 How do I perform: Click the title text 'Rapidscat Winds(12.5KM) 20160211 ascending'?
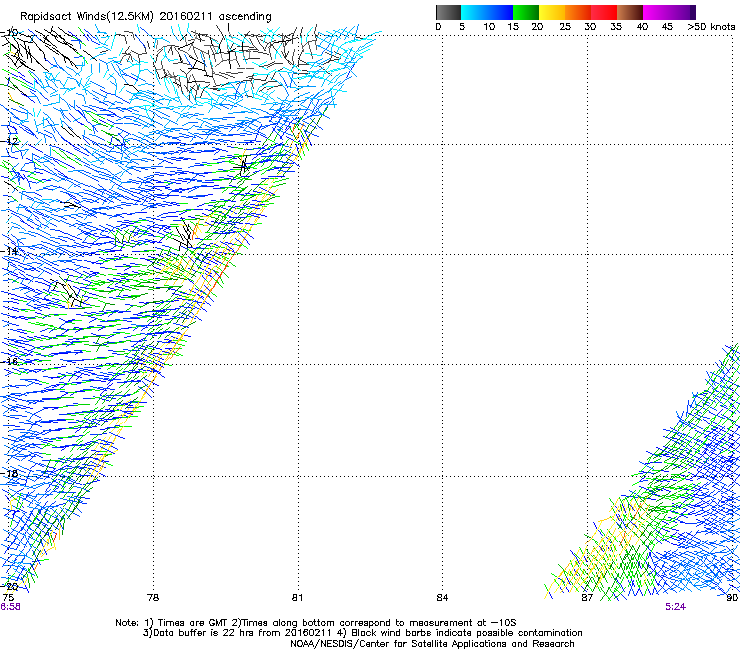(146, 17)
